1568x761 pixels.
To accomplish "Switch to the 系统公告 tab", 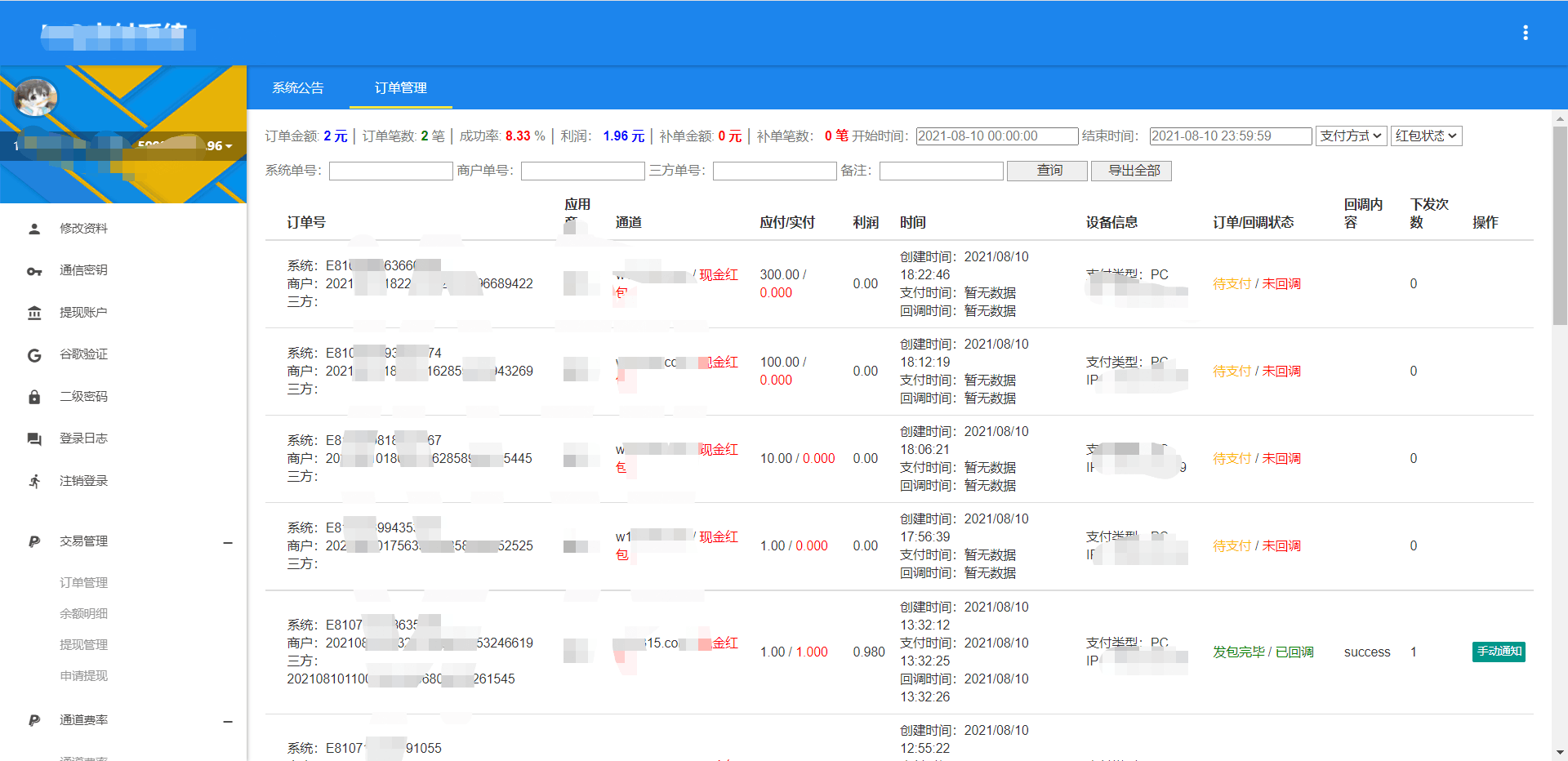I will pyautogui.click(x=298, y=88).
